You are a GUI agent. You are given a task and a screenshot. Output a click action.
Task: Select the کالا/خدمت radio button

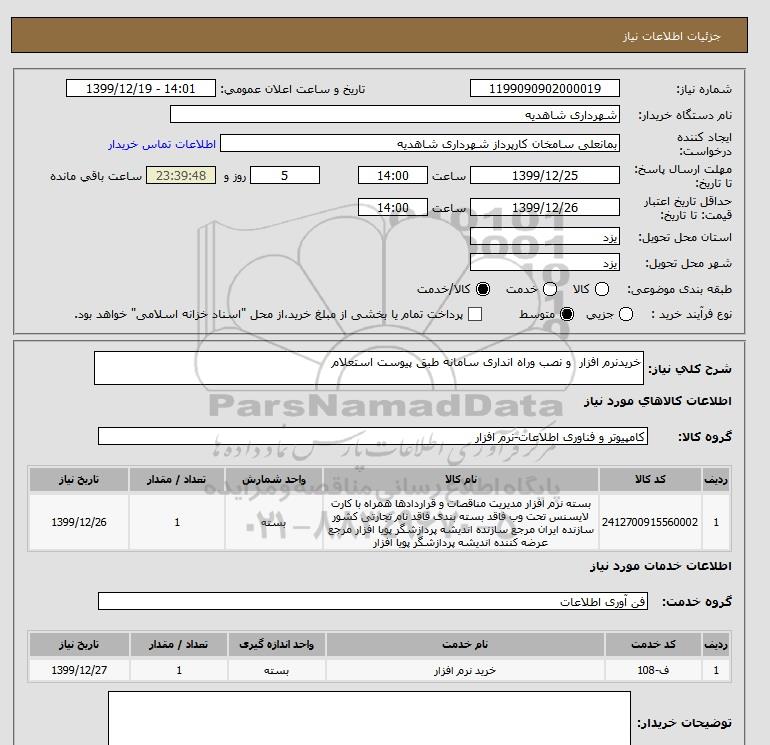(x=483, y=289)
